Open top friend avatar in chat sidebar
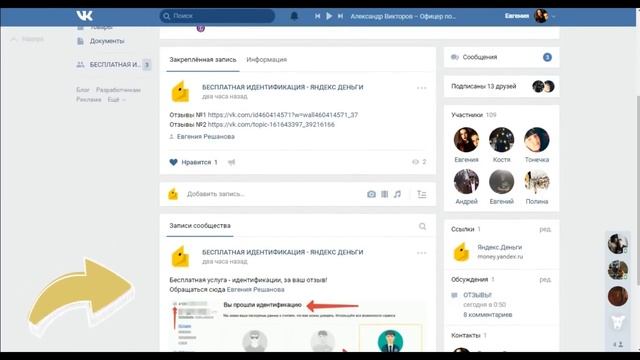Image resolution: width=640 pixels, height=360 pixels. coord(618,244)
